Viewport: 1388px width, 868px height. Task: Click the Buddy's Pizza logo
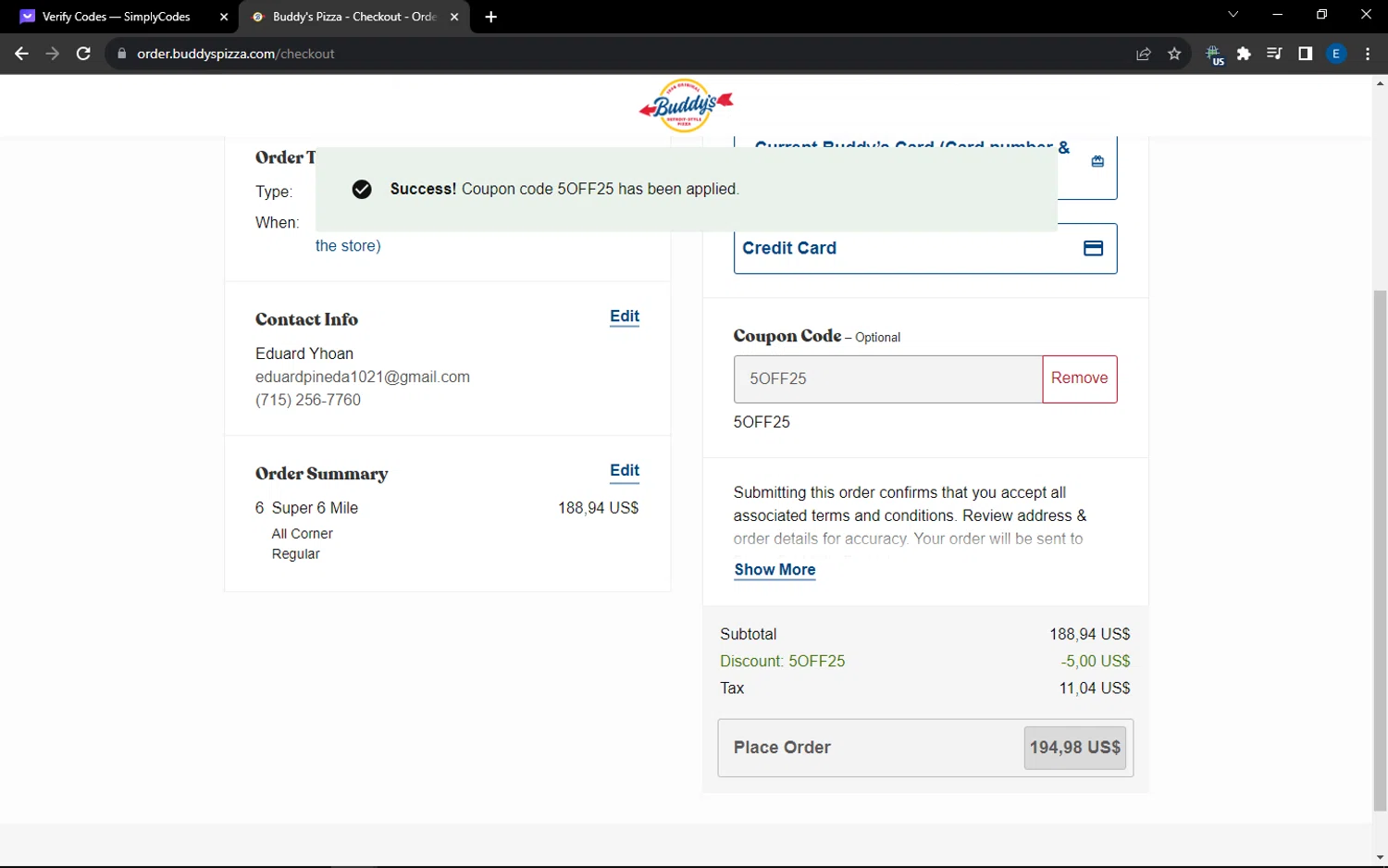click(686, 105)
